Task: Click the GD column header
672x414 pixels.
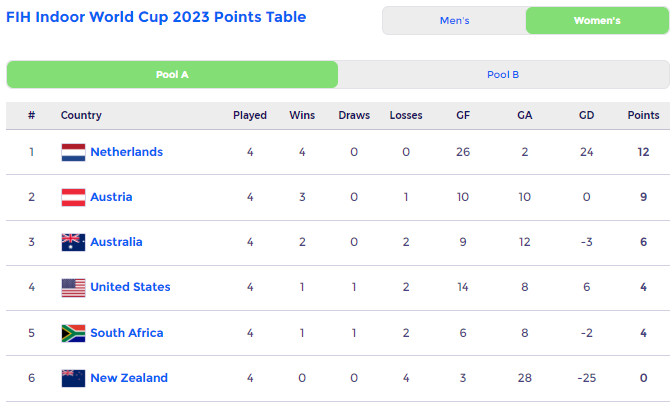Action: [586, 115]
